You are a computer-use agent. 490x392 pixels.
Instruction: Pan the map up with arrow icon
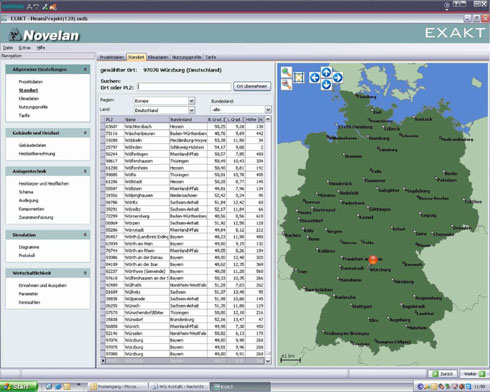pyautogui.click(x=326, y=72)
